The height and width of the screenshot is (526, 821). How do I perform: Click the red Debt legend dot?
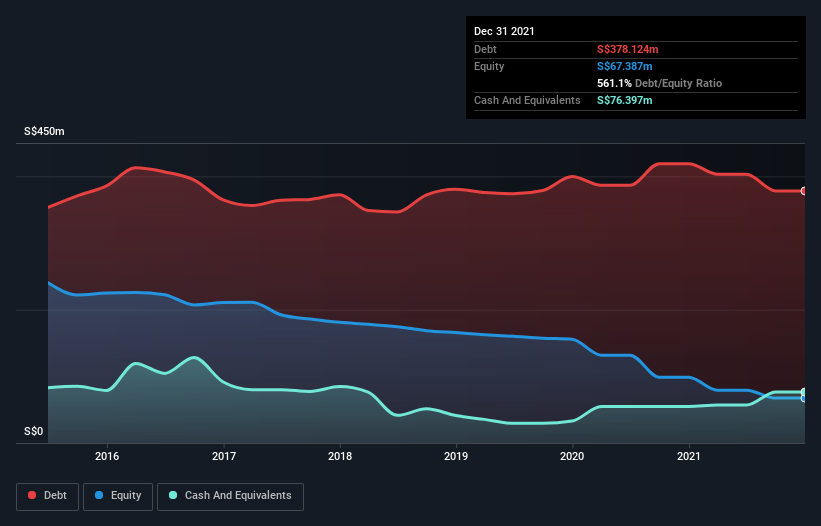pyautogui.click(x=32, y=495)
